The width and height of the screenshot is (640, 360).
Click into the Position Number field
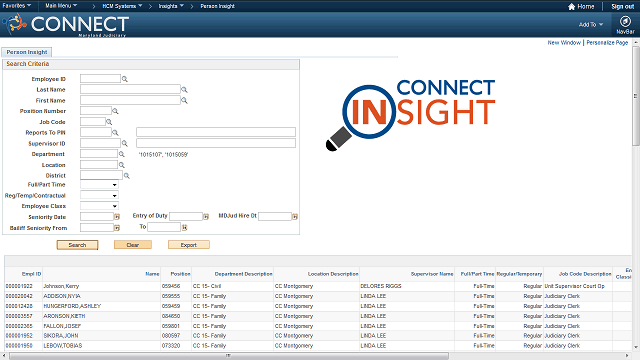(x=96, y=111)
